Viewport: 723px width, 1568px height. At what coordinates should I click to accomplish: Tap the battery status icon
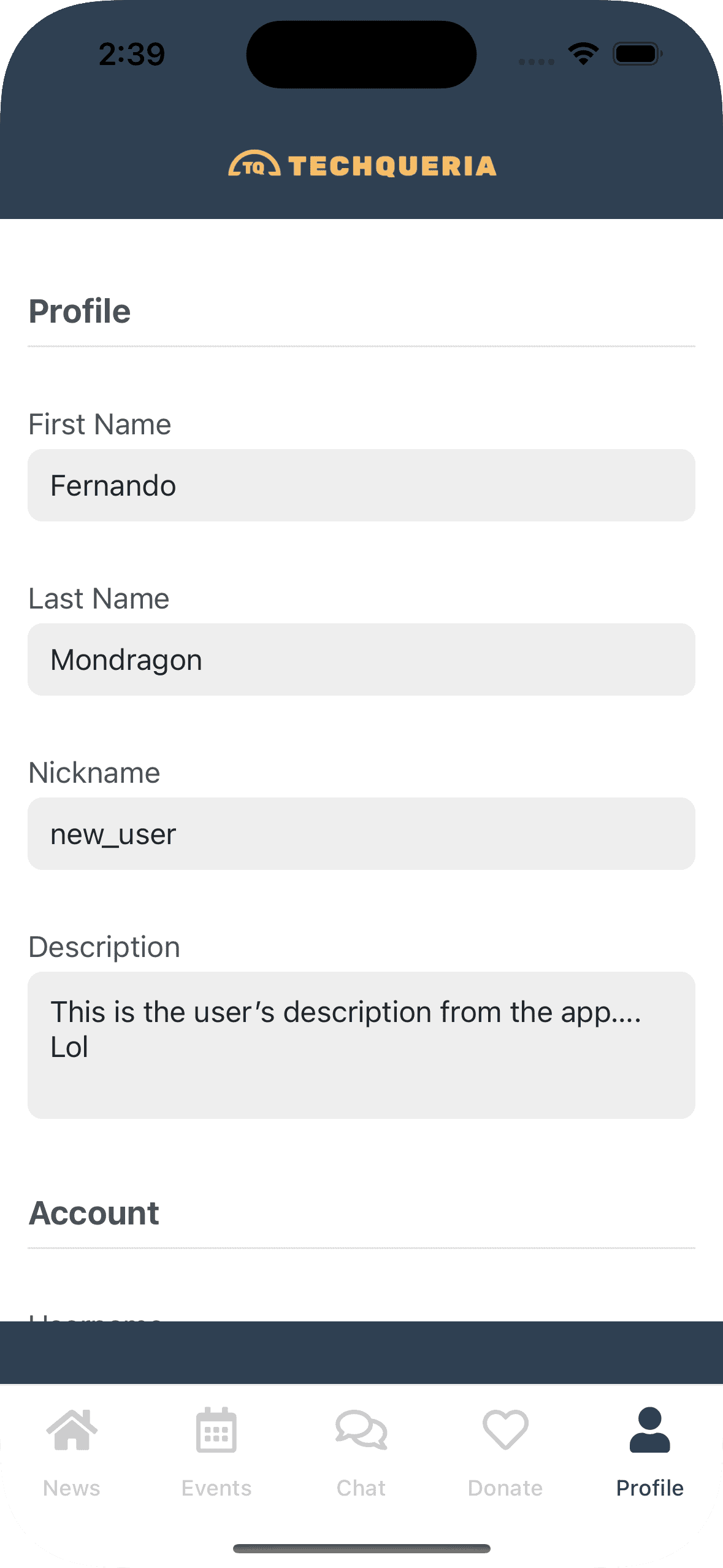(637, 54)
